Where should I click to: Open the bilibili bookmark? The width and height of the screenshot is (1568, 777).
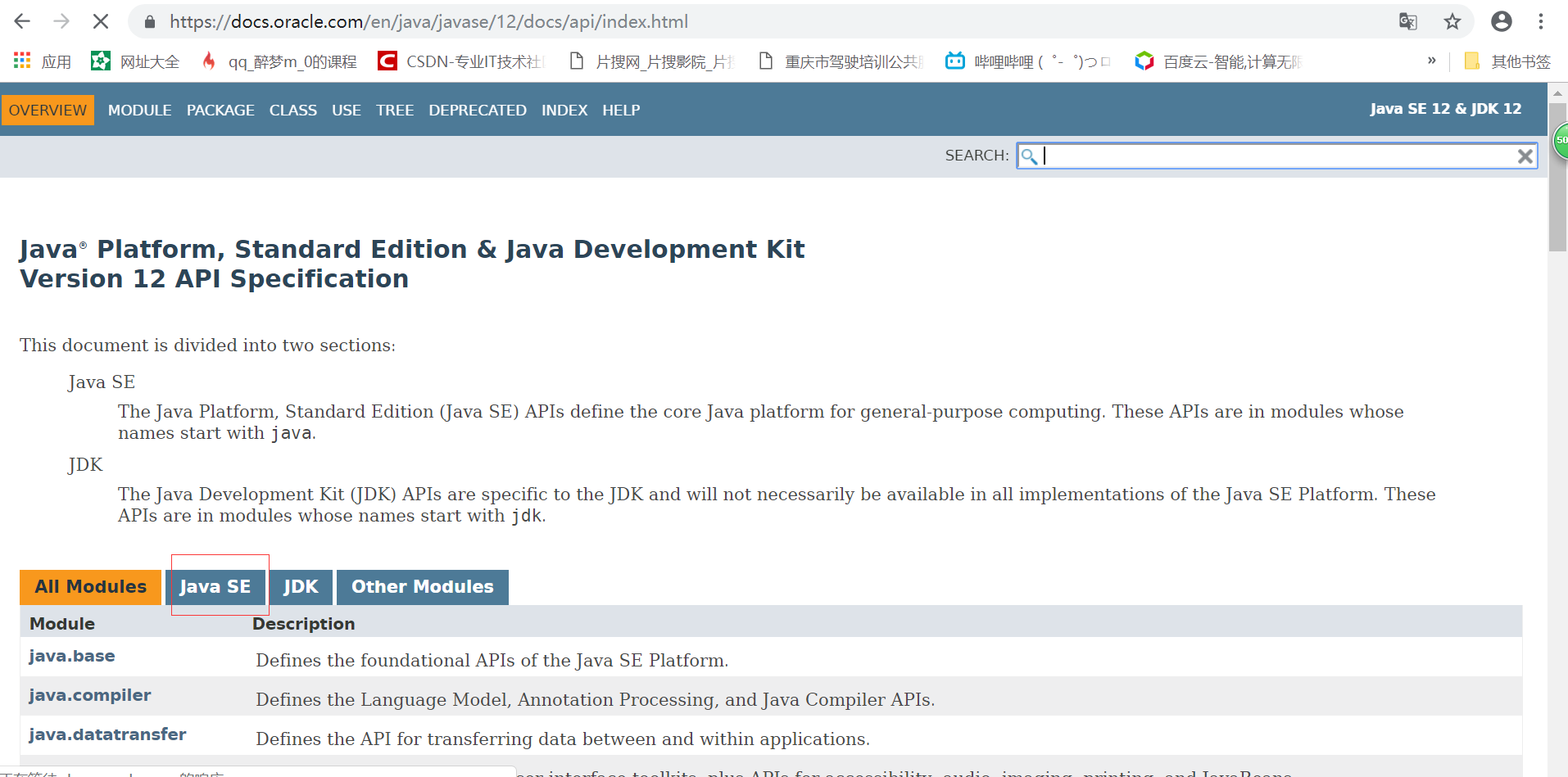point(1027,61)
